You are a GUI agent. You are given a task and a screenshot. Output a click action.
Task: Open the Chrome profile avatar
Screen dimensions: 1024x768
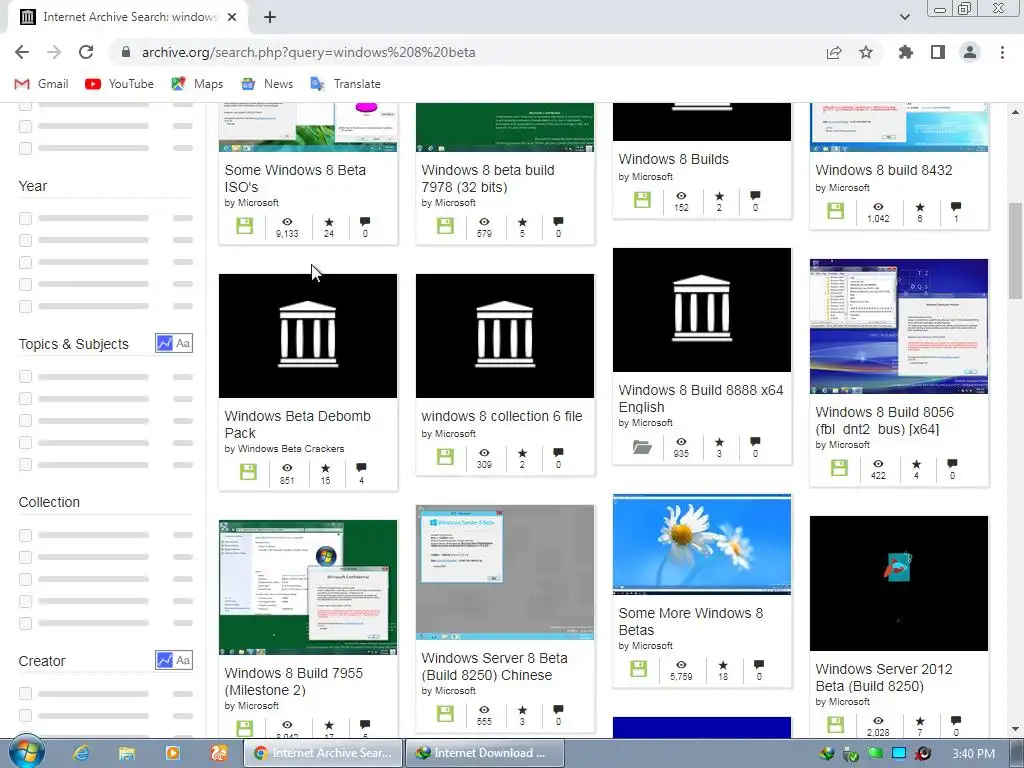click(x=970, y=52)
